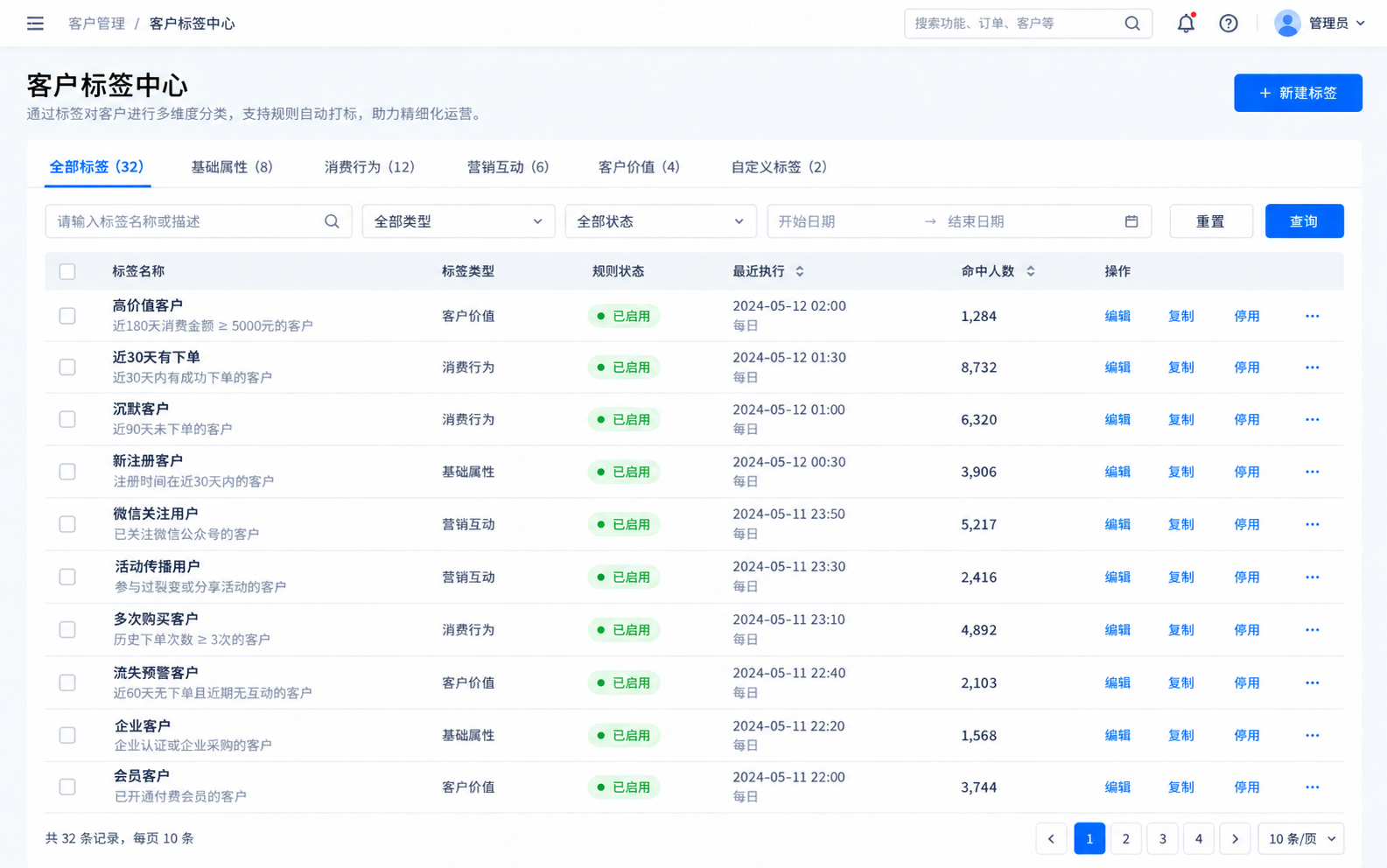This screenshot has height=868, width=1387.
Task: Click 复制 for 沉默客户
Action: (x=1180, y=420)
